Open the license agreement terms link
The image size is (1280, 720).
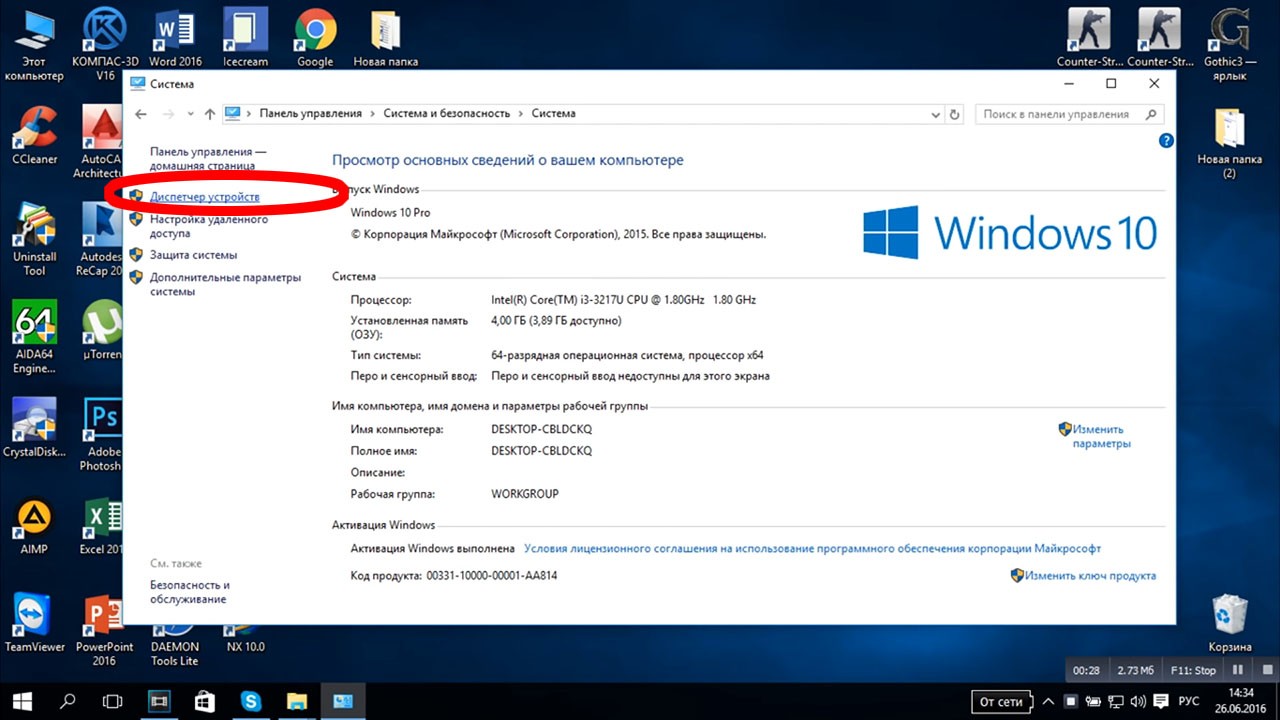click(812, 549)
